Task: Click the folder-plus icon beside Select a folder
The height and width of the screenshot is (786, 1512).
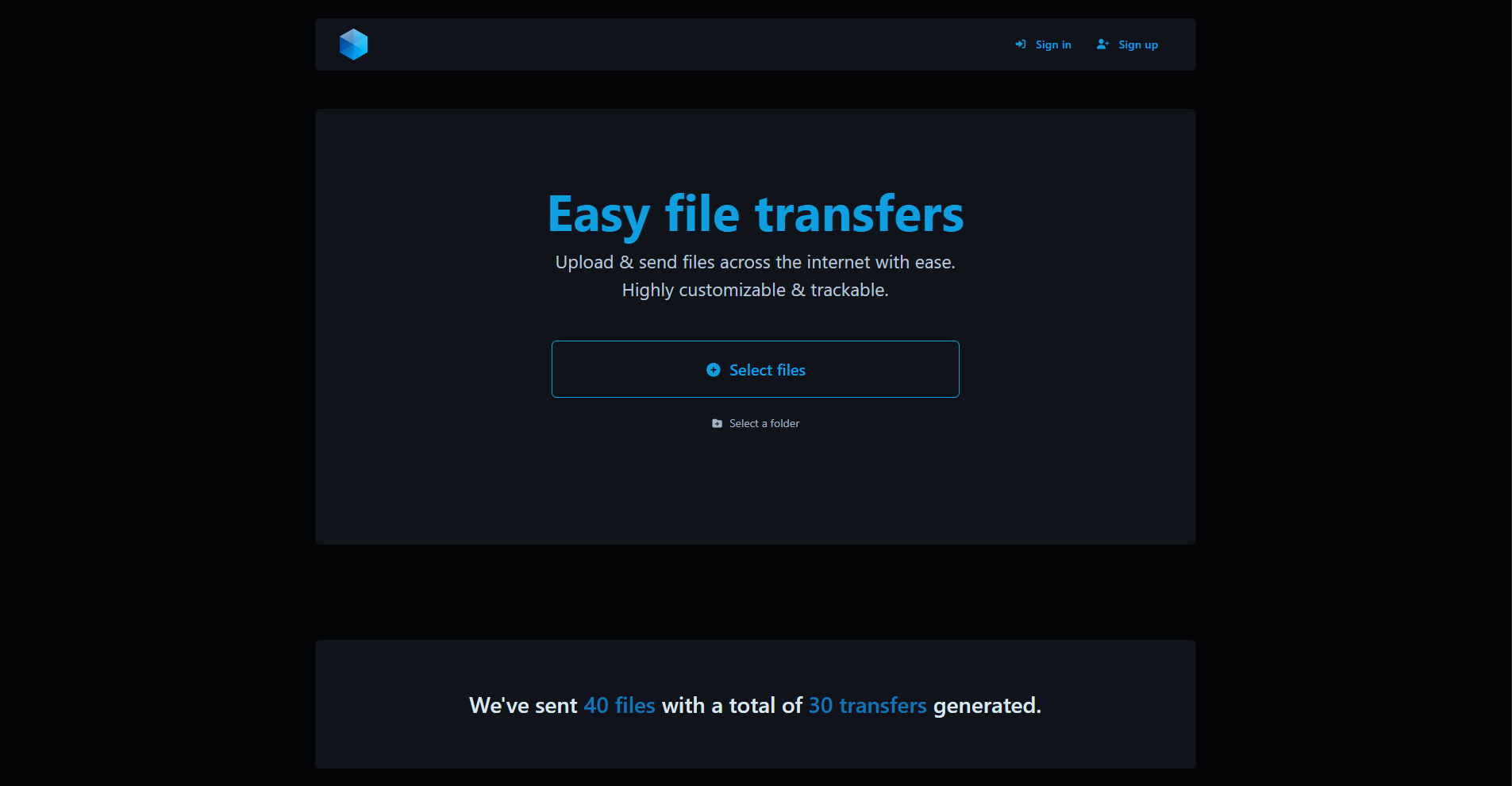Action: pos(718,424)
